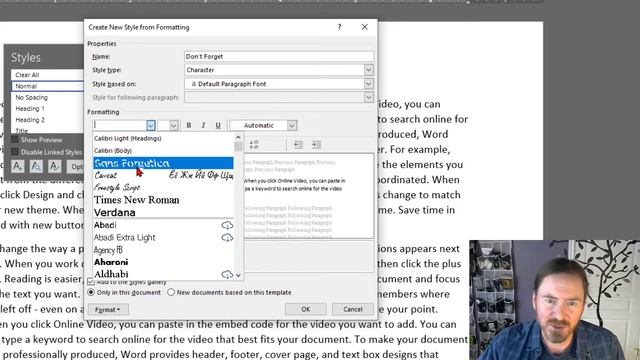The width and height of the screenshot is (640, 360).
Task: Toggle Bold formatting button
Action: pos(189,125)
